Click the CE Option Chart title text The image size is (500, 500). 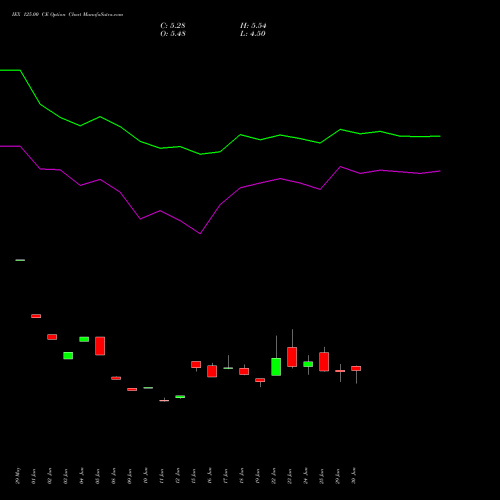pos(67,15)
